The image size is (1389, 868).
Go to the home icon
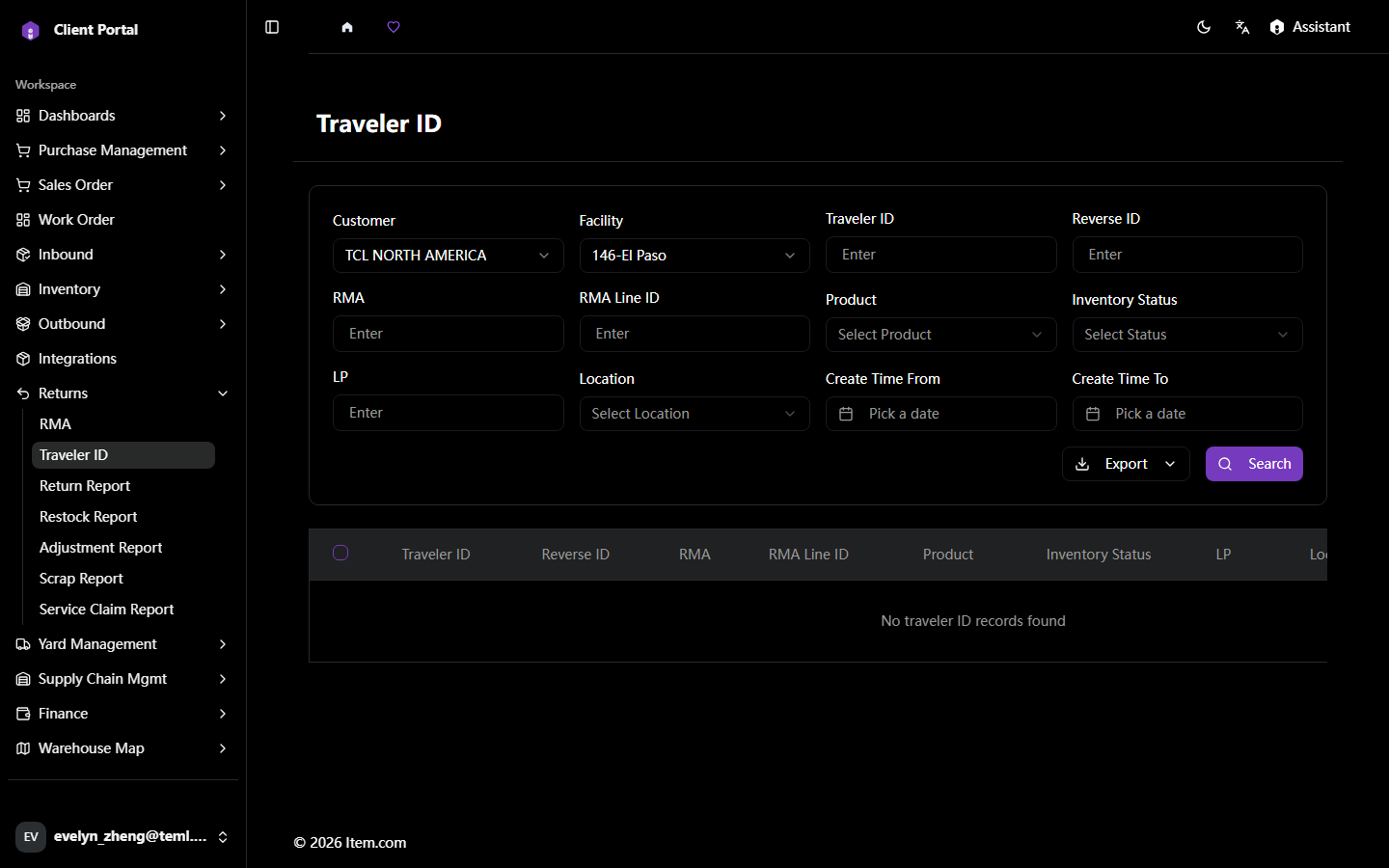click(347, 27)
